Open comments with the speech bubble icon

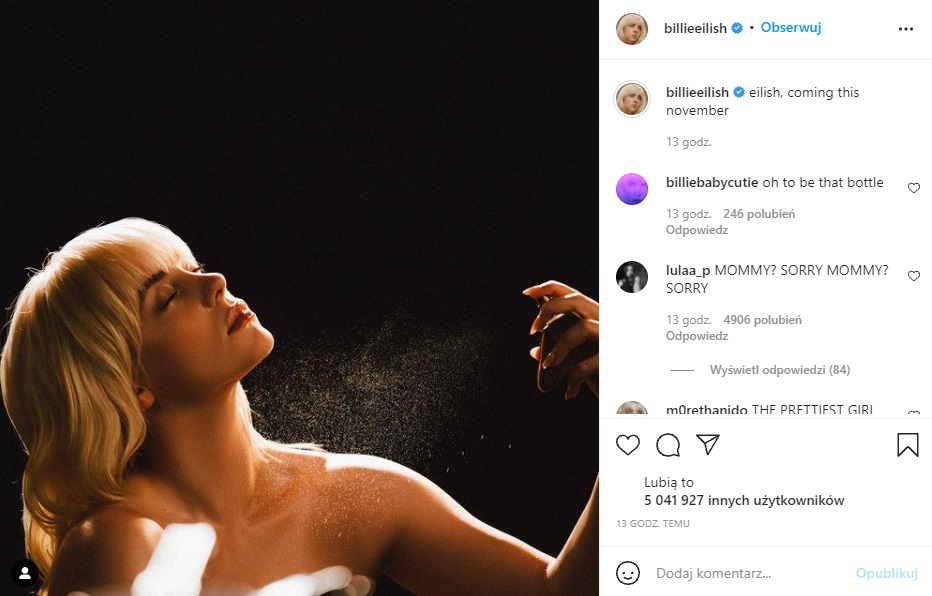(668, 445)
